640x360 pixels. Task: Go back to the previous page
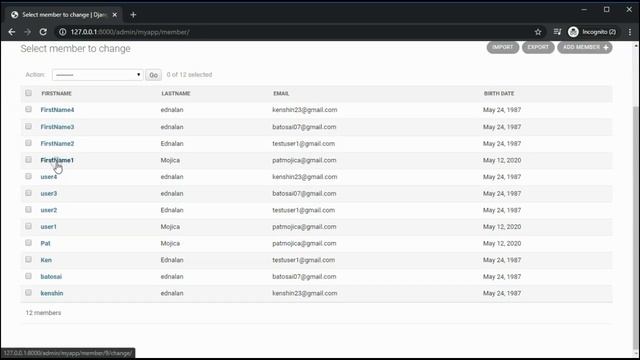click(11, 32)
